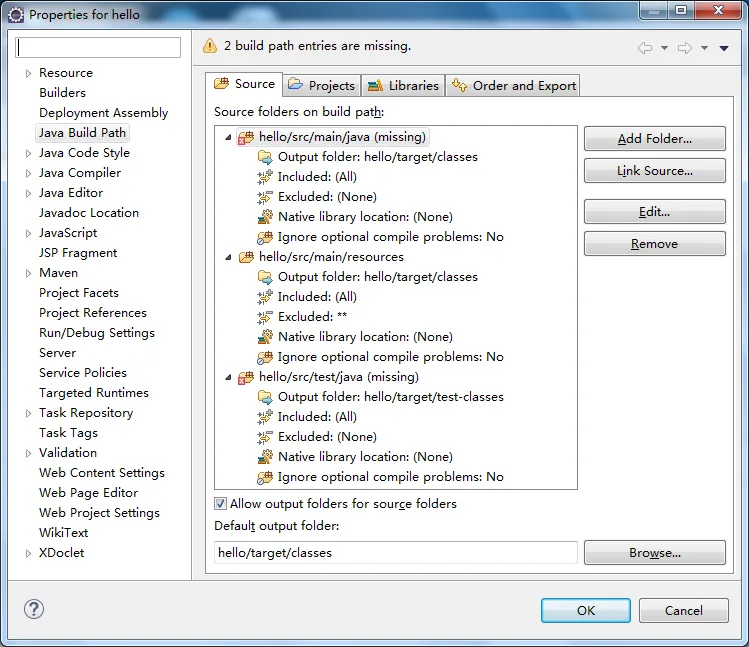Expand the Task Repository node
Image resolution: width=749 pixels, height=647 pixels.
point(28,413)
